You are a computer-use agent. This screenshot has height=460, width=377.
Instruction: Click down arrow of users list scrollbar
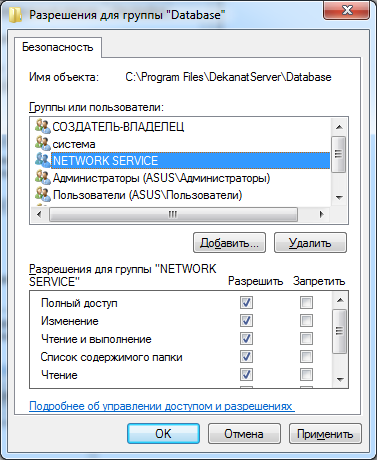[x=339, y=198]
